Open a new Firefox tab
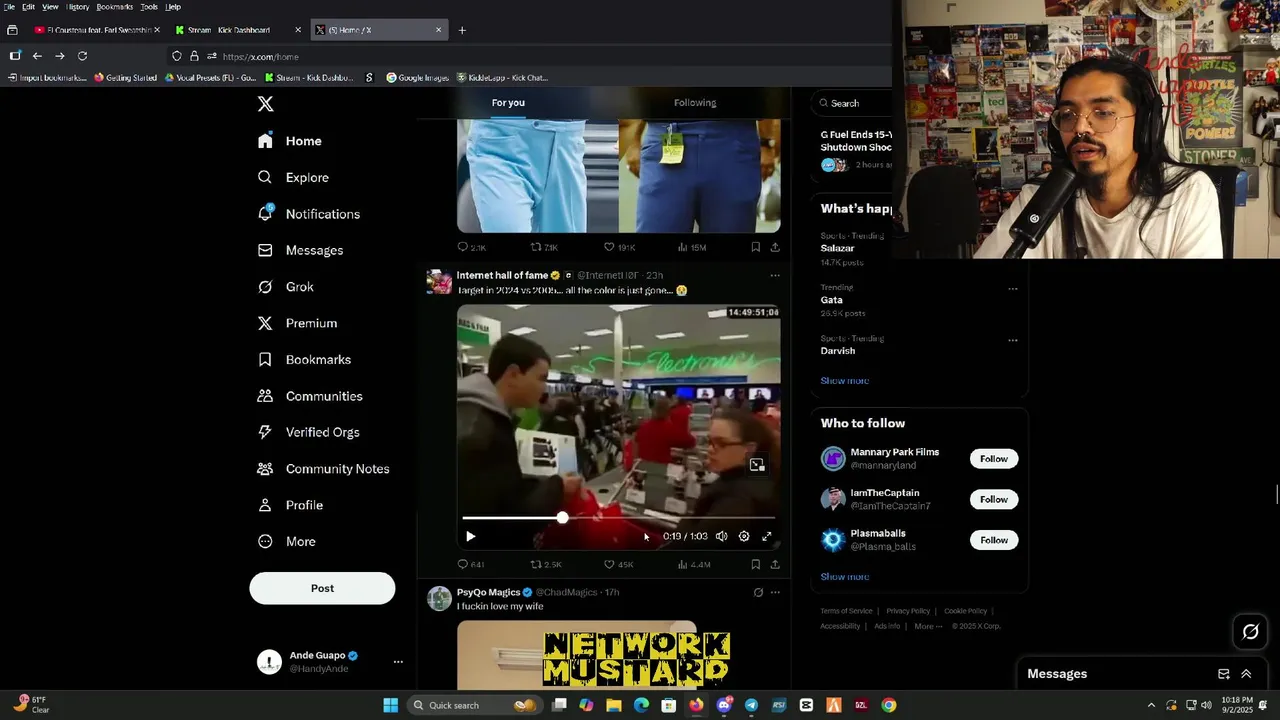 pyautogui.click(x=462, y=30)
